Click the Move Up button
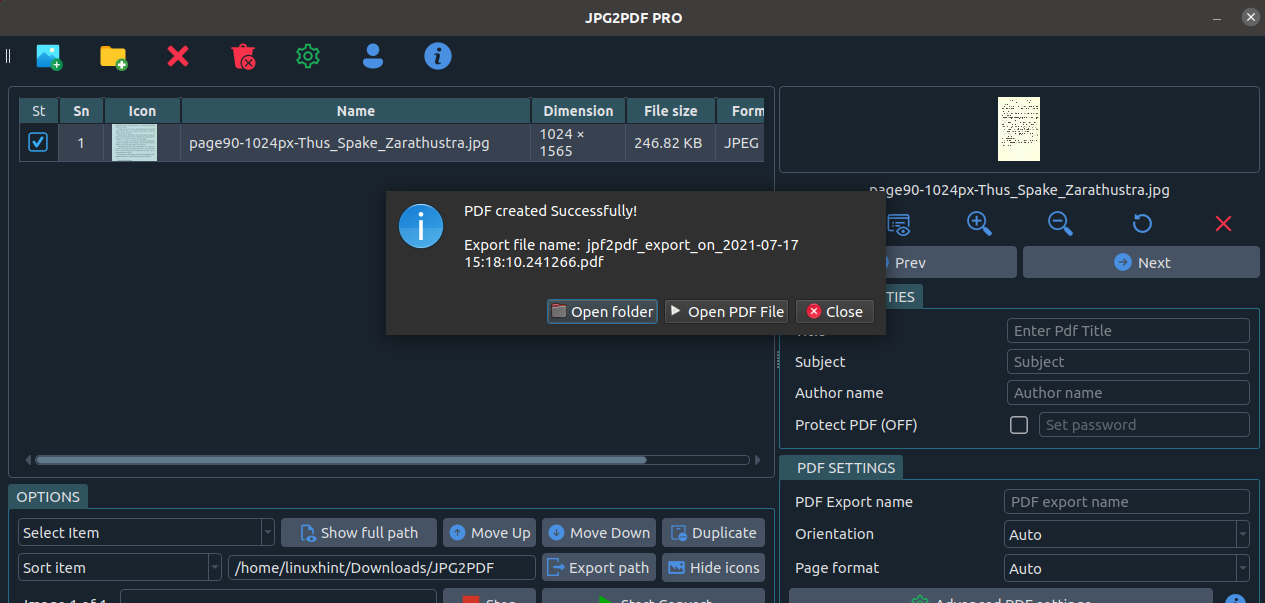Image resolution: width=1265 pixels, height=603 pixels. pyautogui.click(x=490, y=532)
